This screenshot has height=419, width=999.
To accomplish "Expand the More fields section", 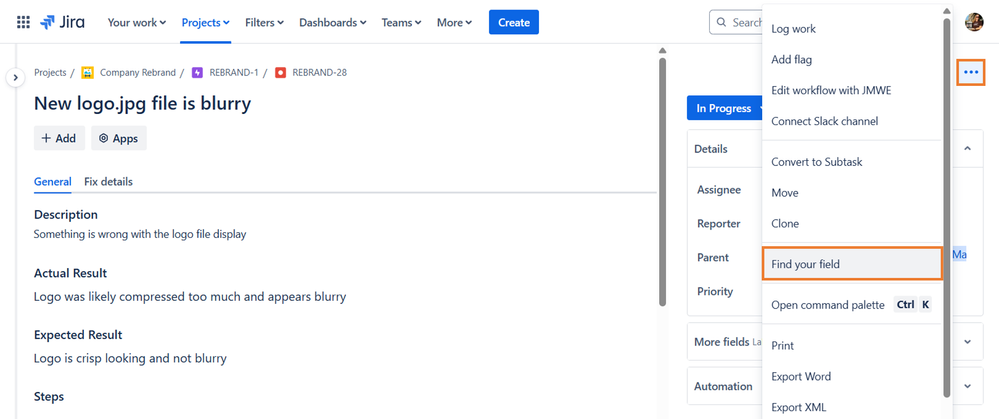I will point(966,342).
